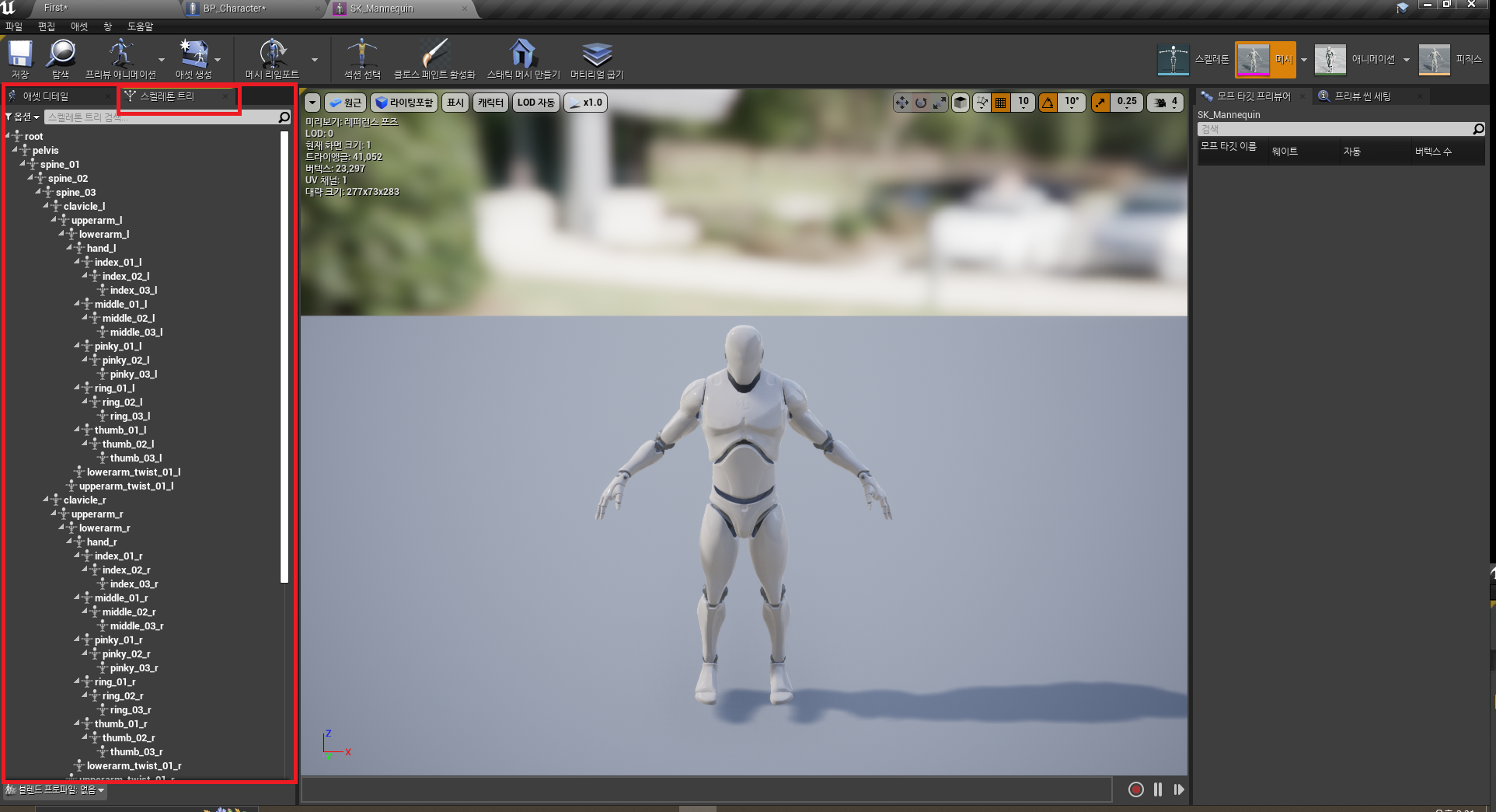Click the skeleton tree search field
The image size is (1496, 812).
click(x=161, y=117)
